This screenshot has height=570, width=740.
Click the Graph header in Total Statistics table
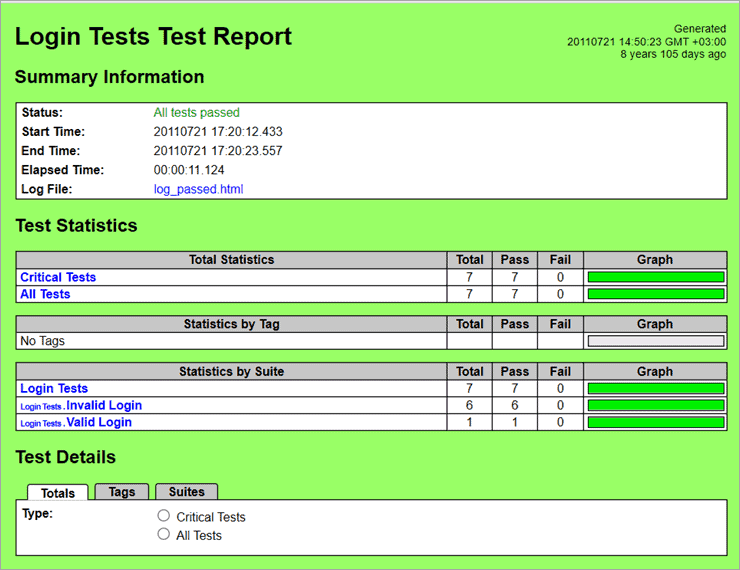655,260
